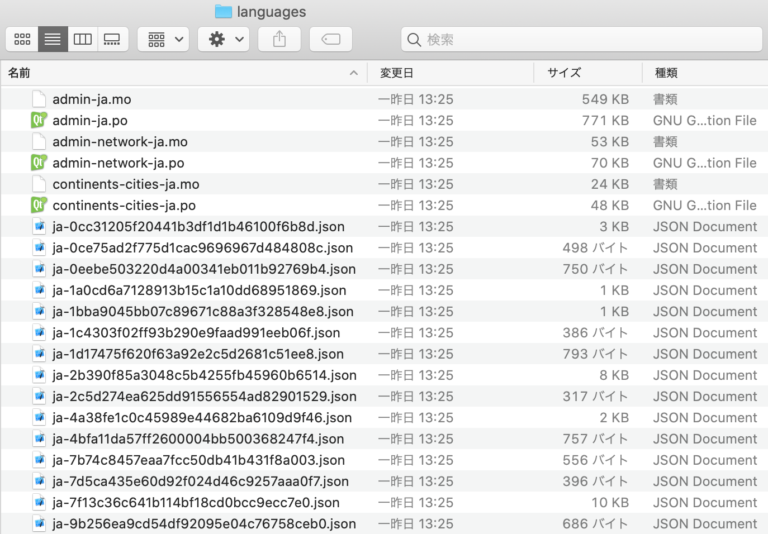Viewport: 768px width, 534px height.
Task: Select file name ja-7f13c36c641b114bf18cd0bcc9ecc7e0.json
Action: pos(196,503)
